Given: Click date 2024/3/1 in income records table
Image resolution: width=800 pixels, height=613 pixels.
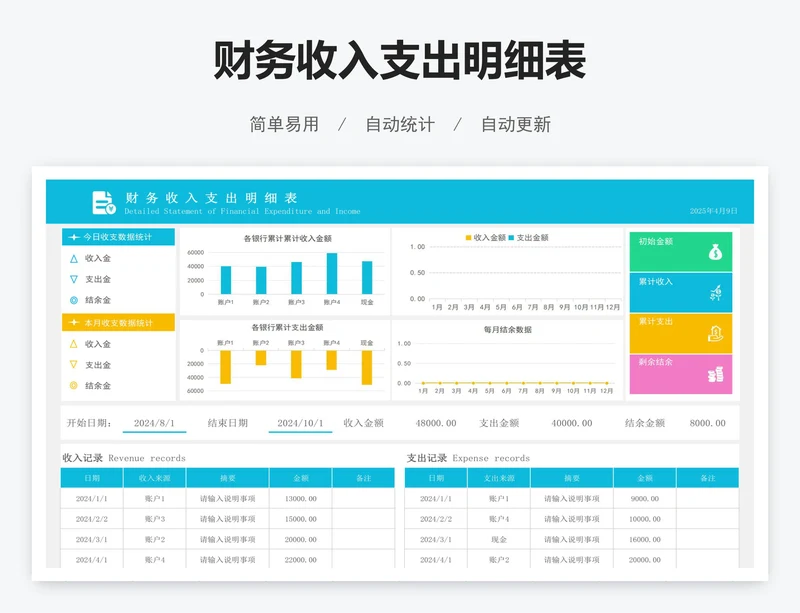Looking at the screenshot, I should (x=92, y=540).
